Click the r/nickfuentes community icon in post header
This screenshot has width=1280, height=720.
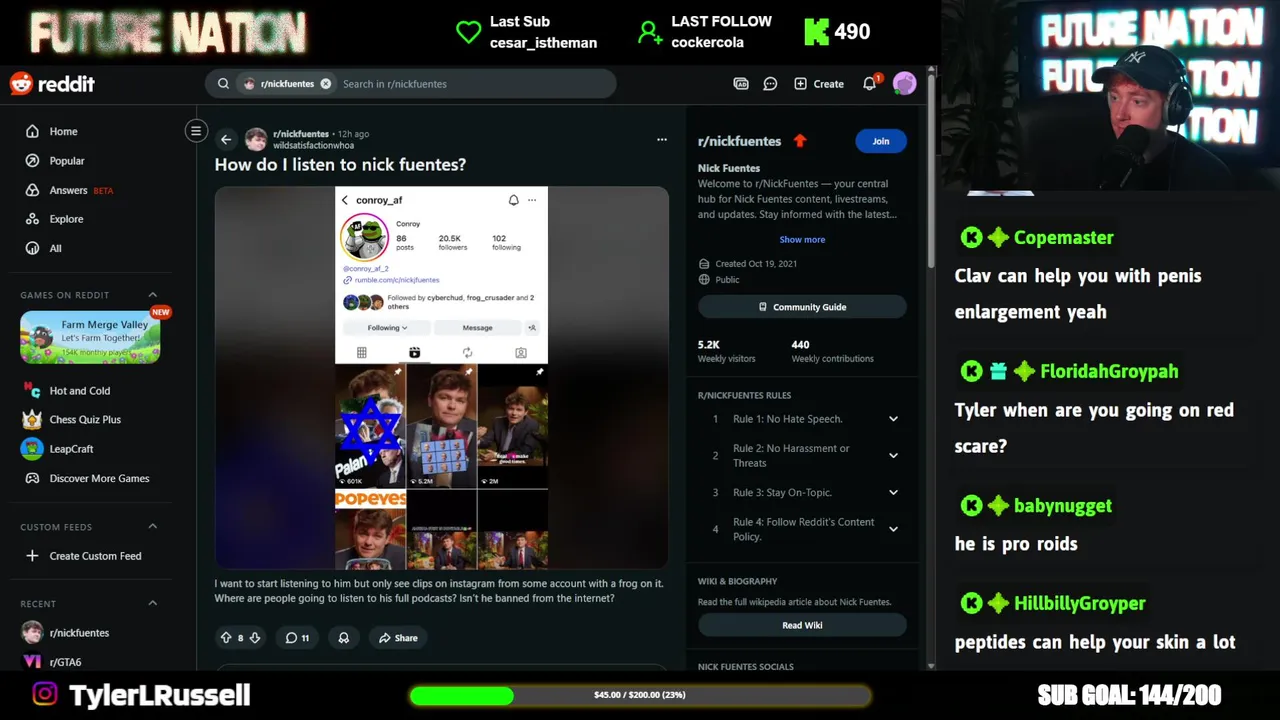(256, 139)
